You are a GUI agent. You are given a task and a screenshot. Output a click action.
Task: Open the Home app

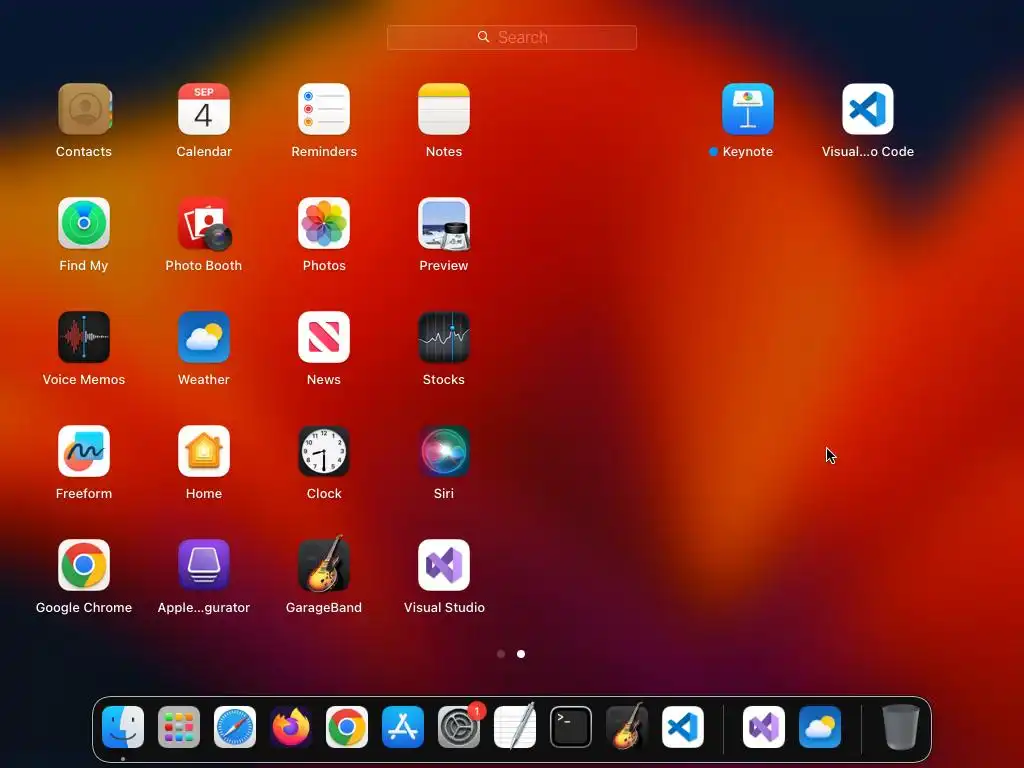(204, 451)
